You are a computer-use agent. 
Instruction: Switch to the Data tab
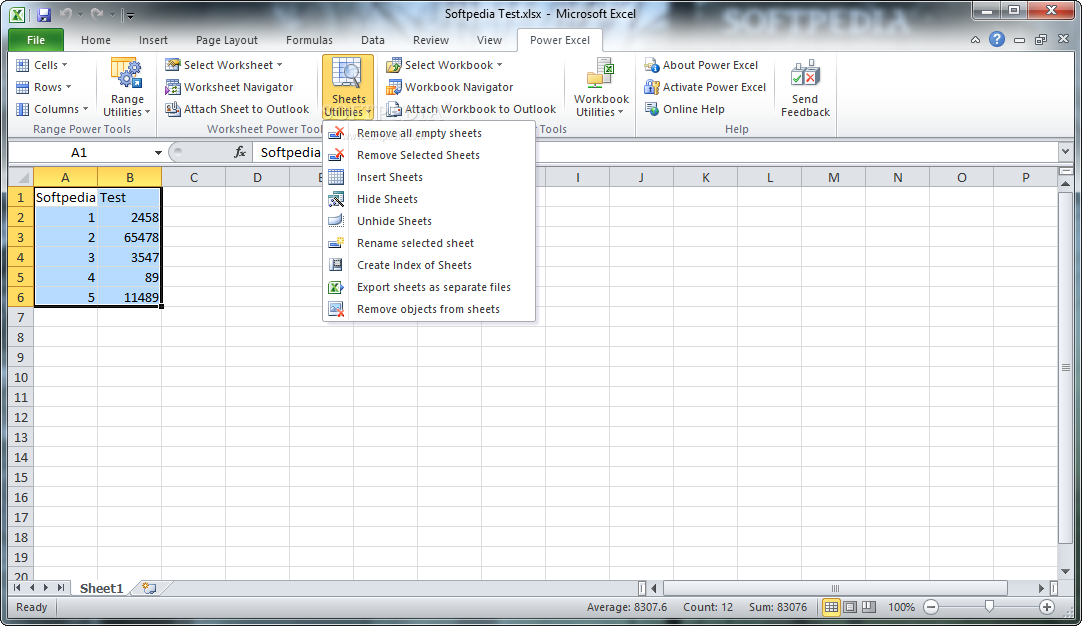click(373, 40)
